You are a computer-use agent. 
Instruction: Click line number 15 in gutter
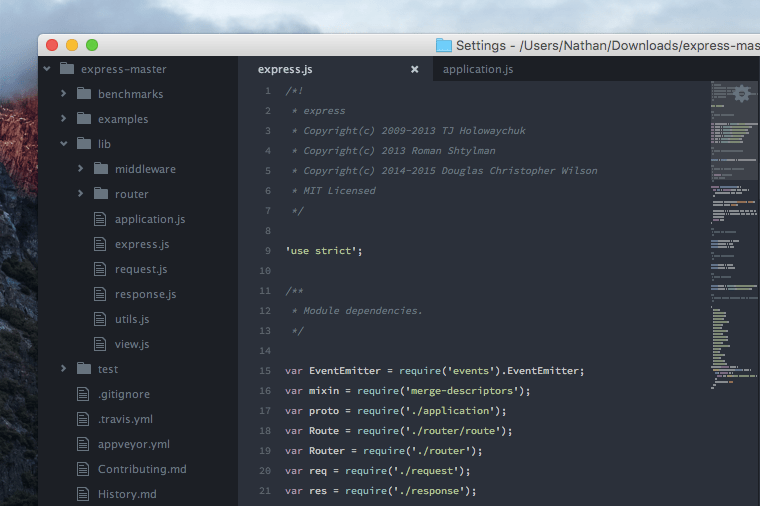pos(265,371)
